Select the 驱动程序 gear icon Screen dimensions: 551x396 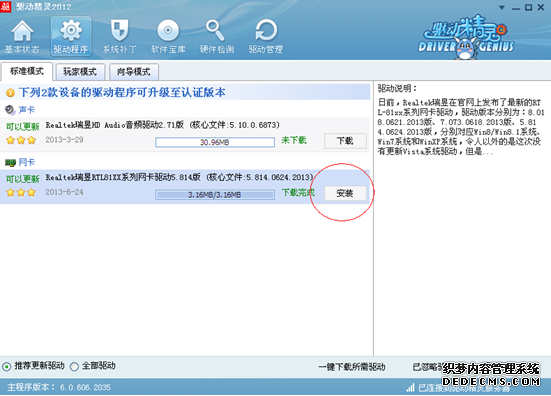tap(71, 36)
